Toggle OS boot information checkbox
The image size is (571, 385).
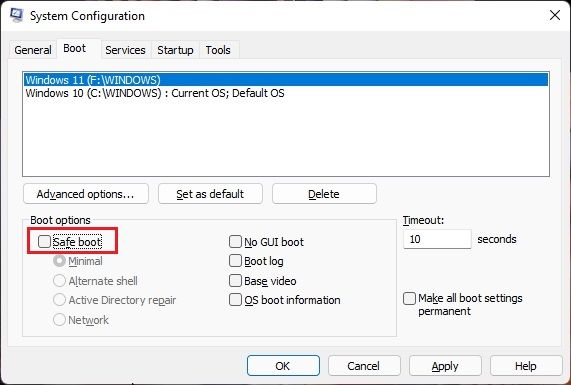[235, 300]
